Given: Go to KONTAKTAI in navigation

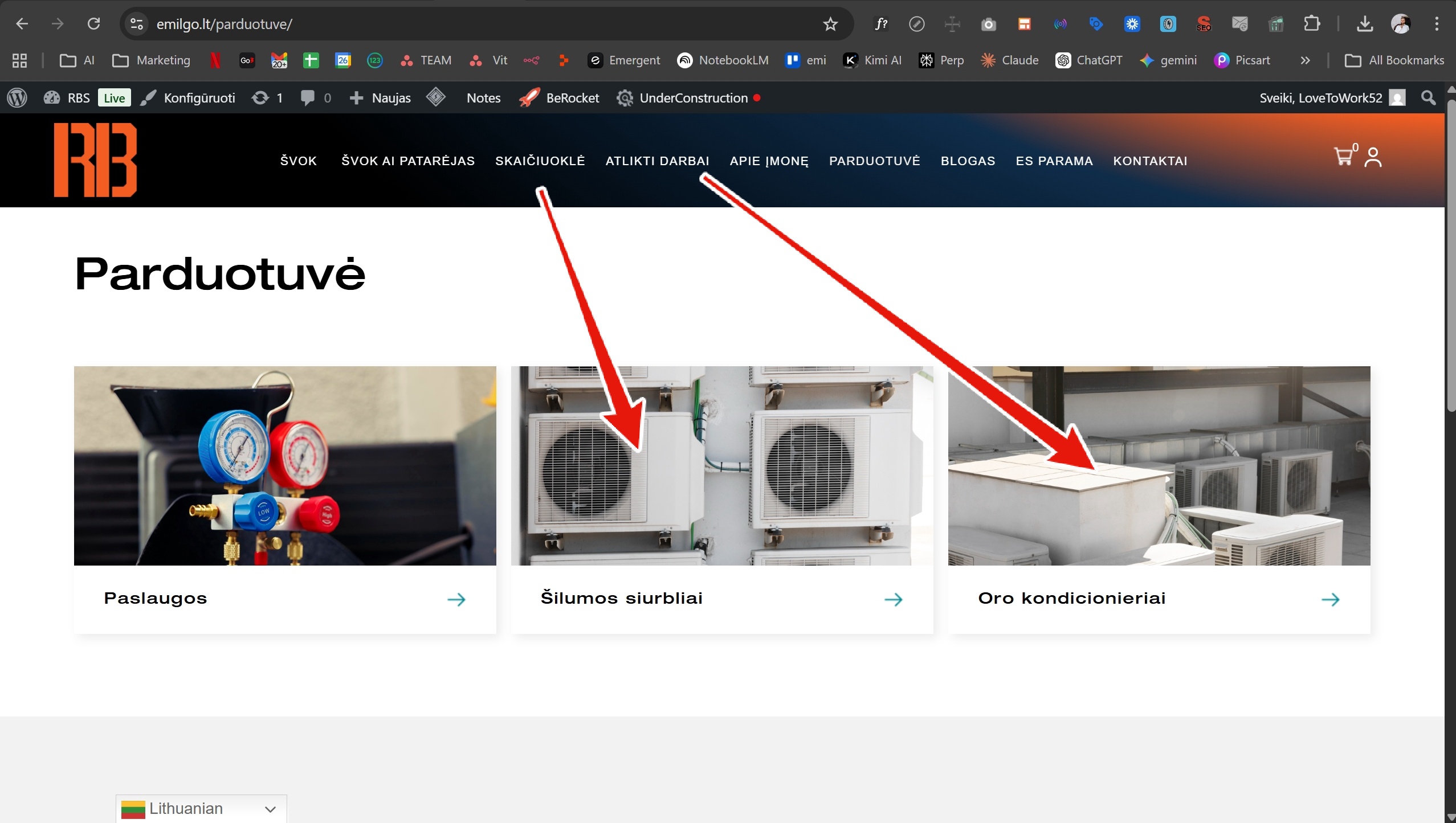Looking at the screenshot, I should pyautogui.click(x=1150, y=161).
